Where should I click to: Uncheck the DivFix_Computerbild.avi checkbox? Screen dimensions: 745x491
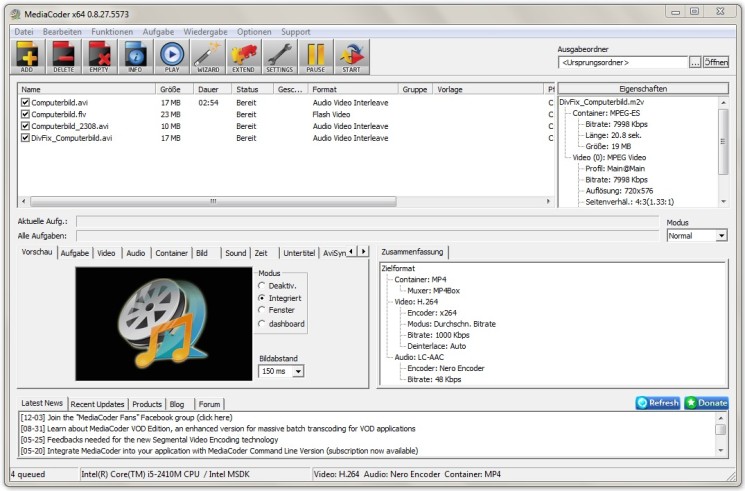point(26,138)
